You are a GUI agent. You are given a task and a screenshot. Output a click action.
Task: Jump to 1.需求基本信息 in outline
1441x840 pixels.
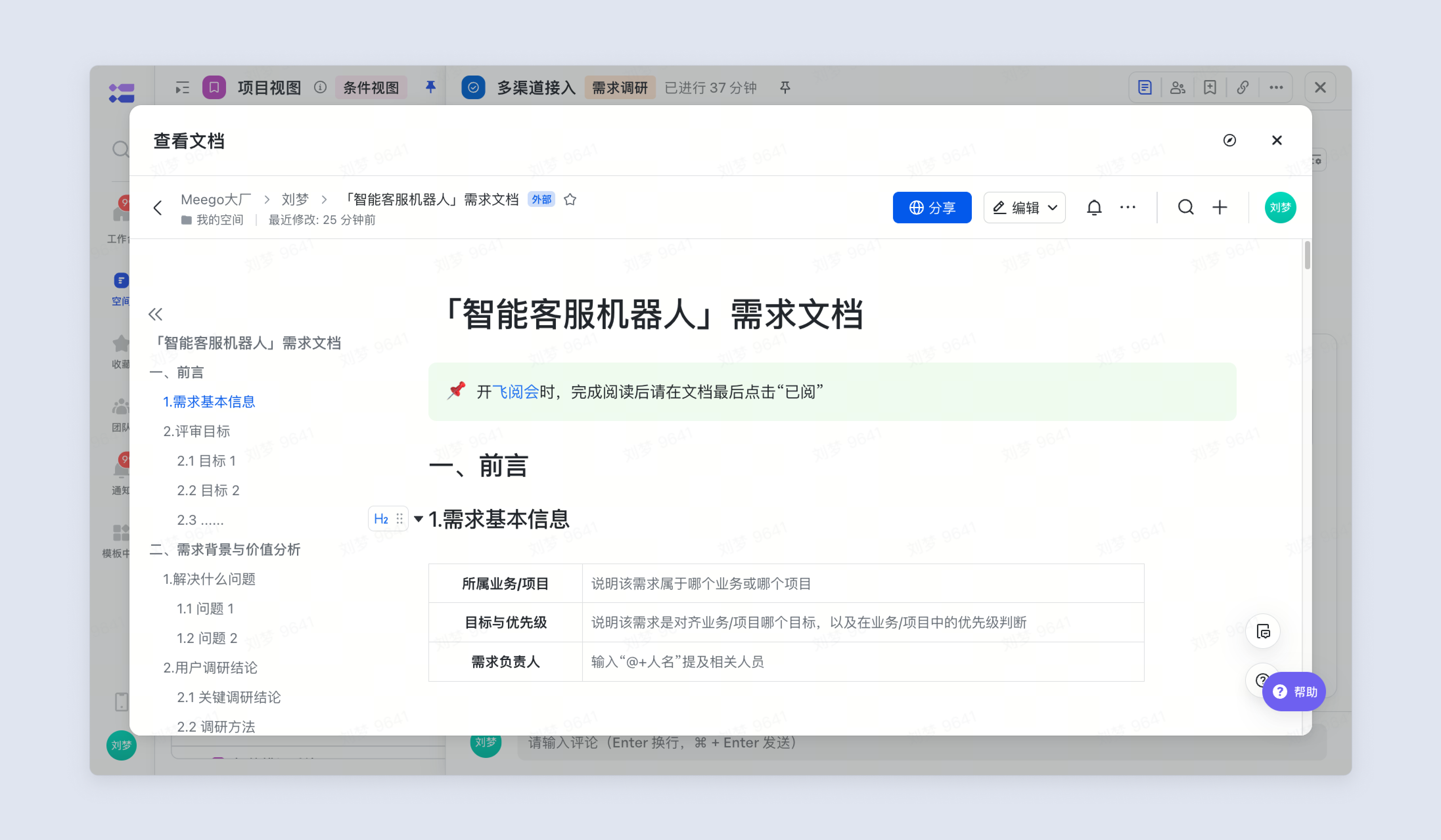pyautogui.click(x=209, y=402)
